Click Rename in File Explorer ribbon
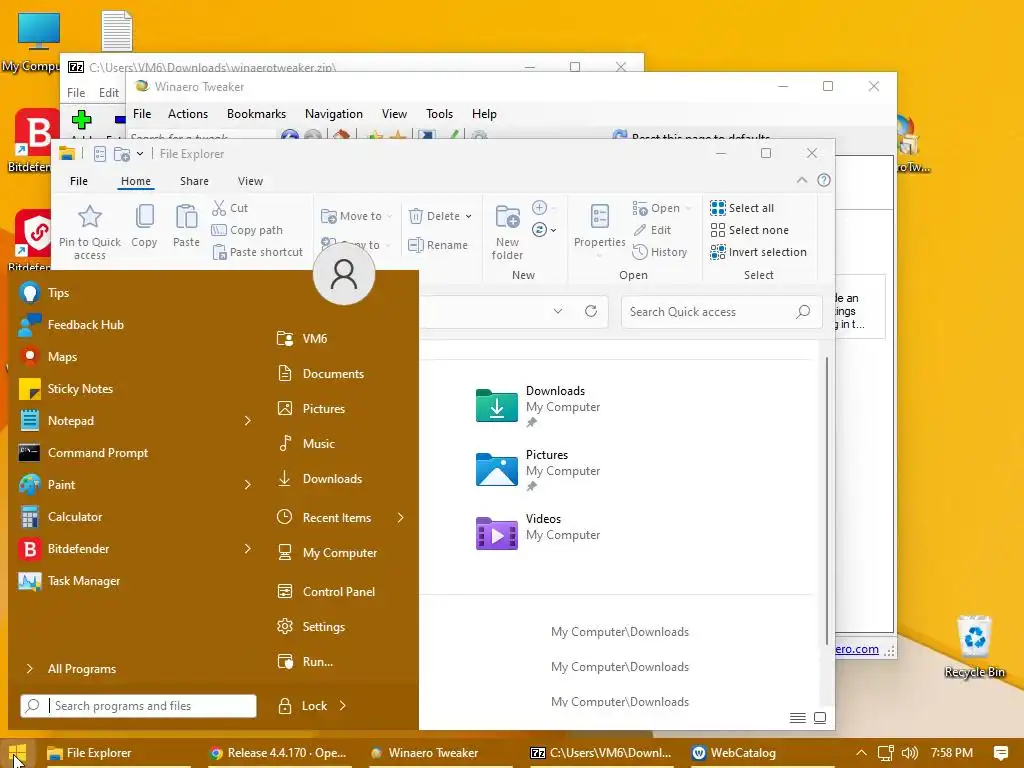Screen dimensions: 1024x768 438,245
